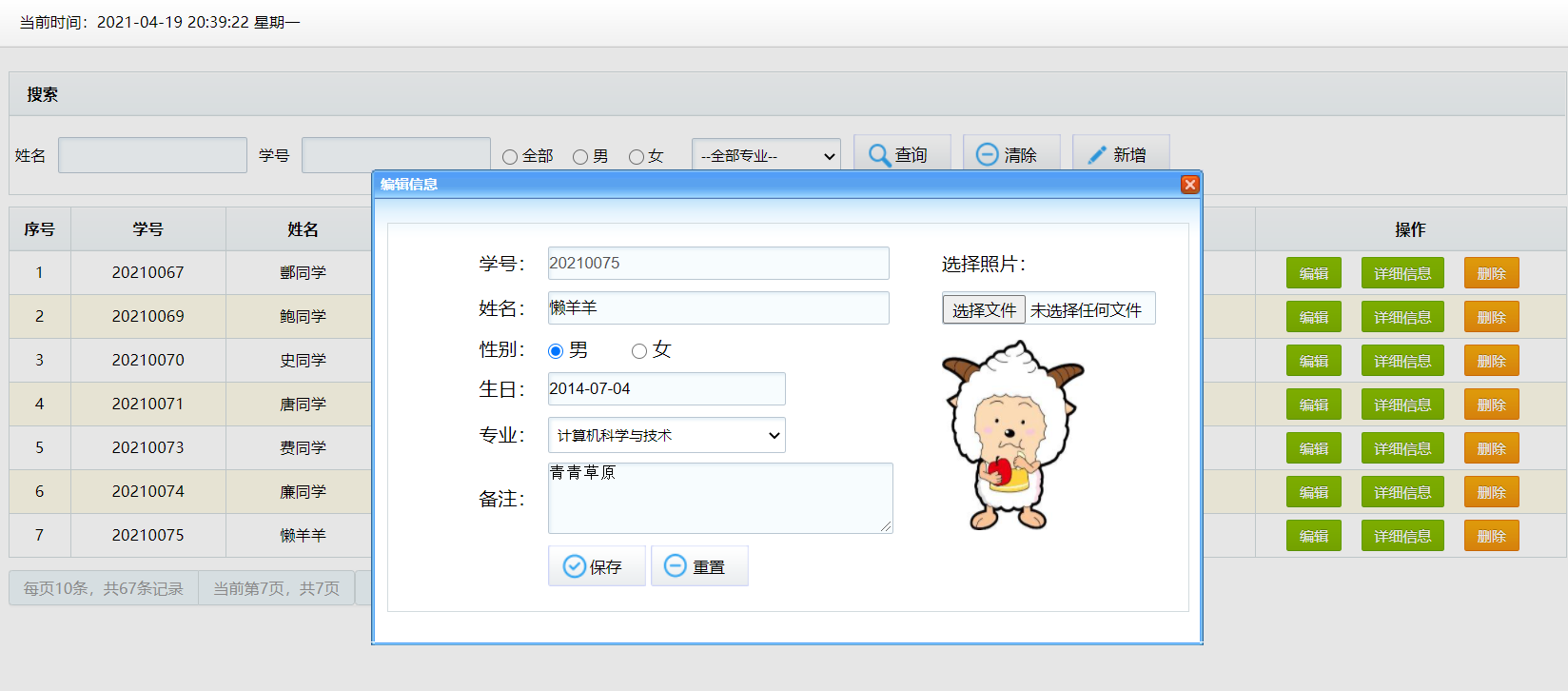Click the name cell 鄞同学

[x=303, y=273]
